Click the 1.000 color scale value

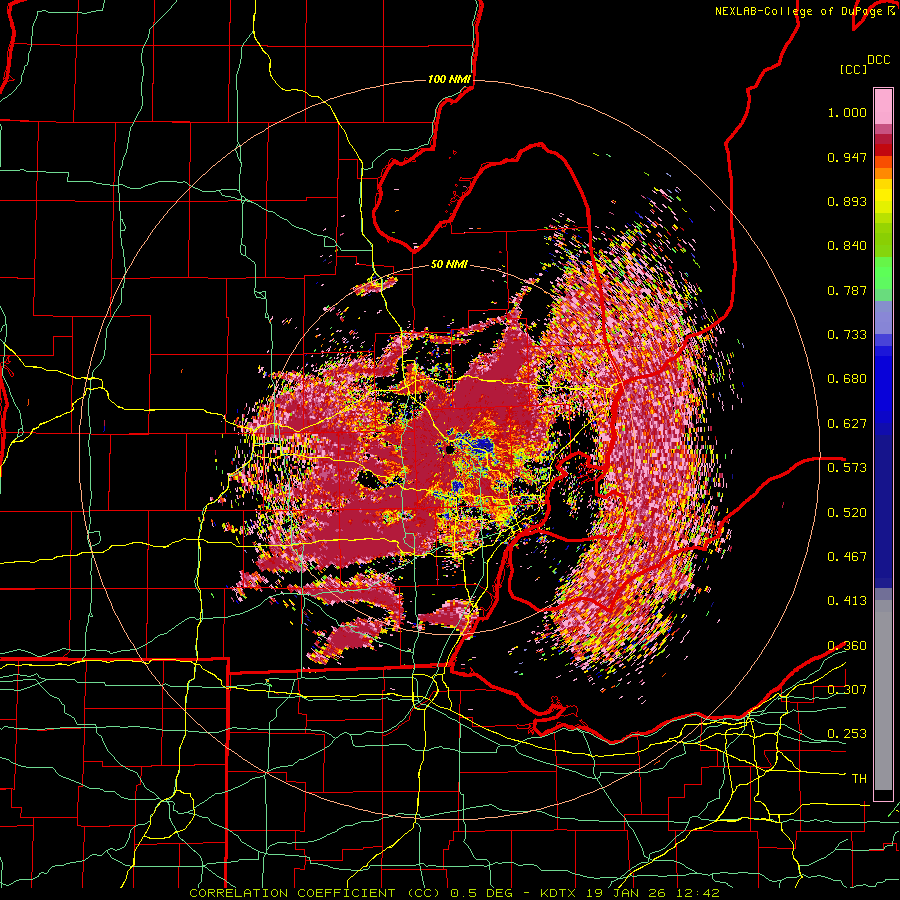[847, 112]
